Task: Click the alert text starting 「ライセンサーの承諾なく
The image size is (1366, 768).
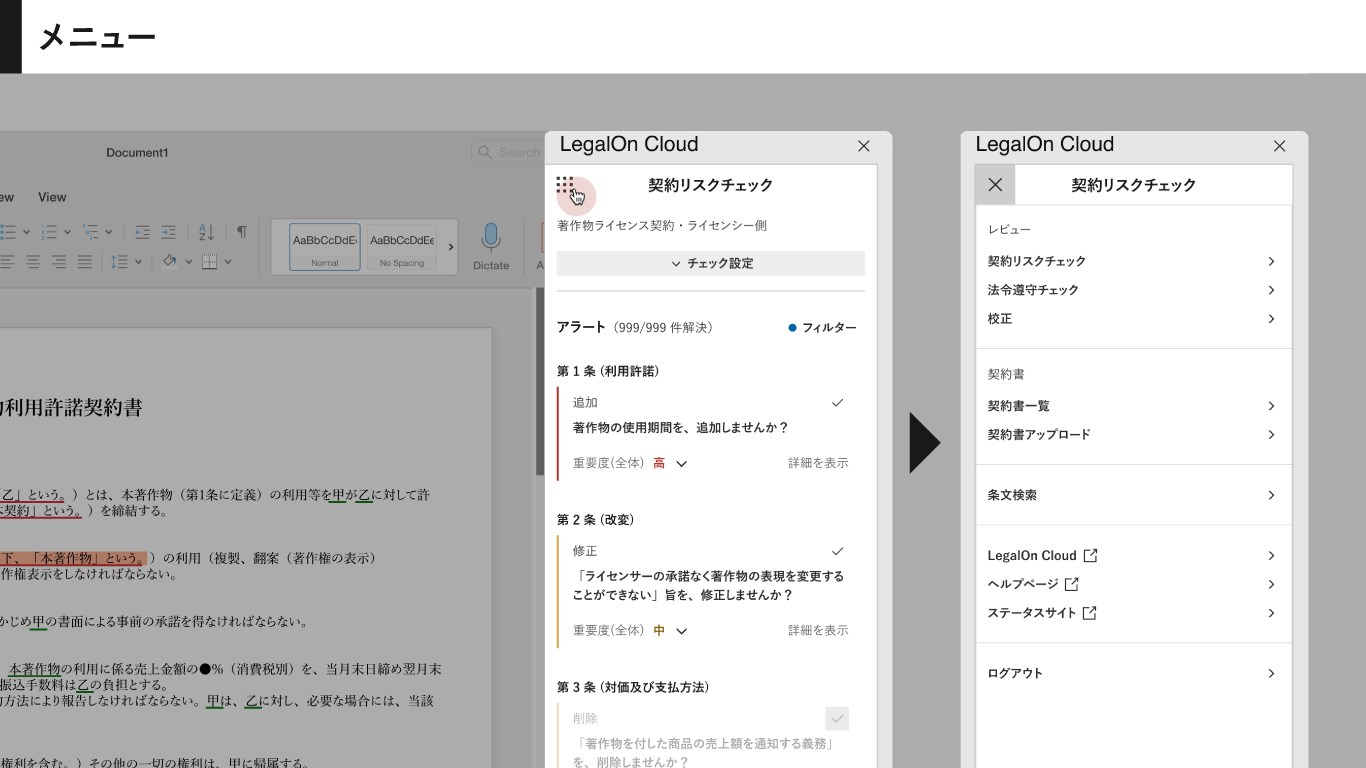Action: point(708,586)
